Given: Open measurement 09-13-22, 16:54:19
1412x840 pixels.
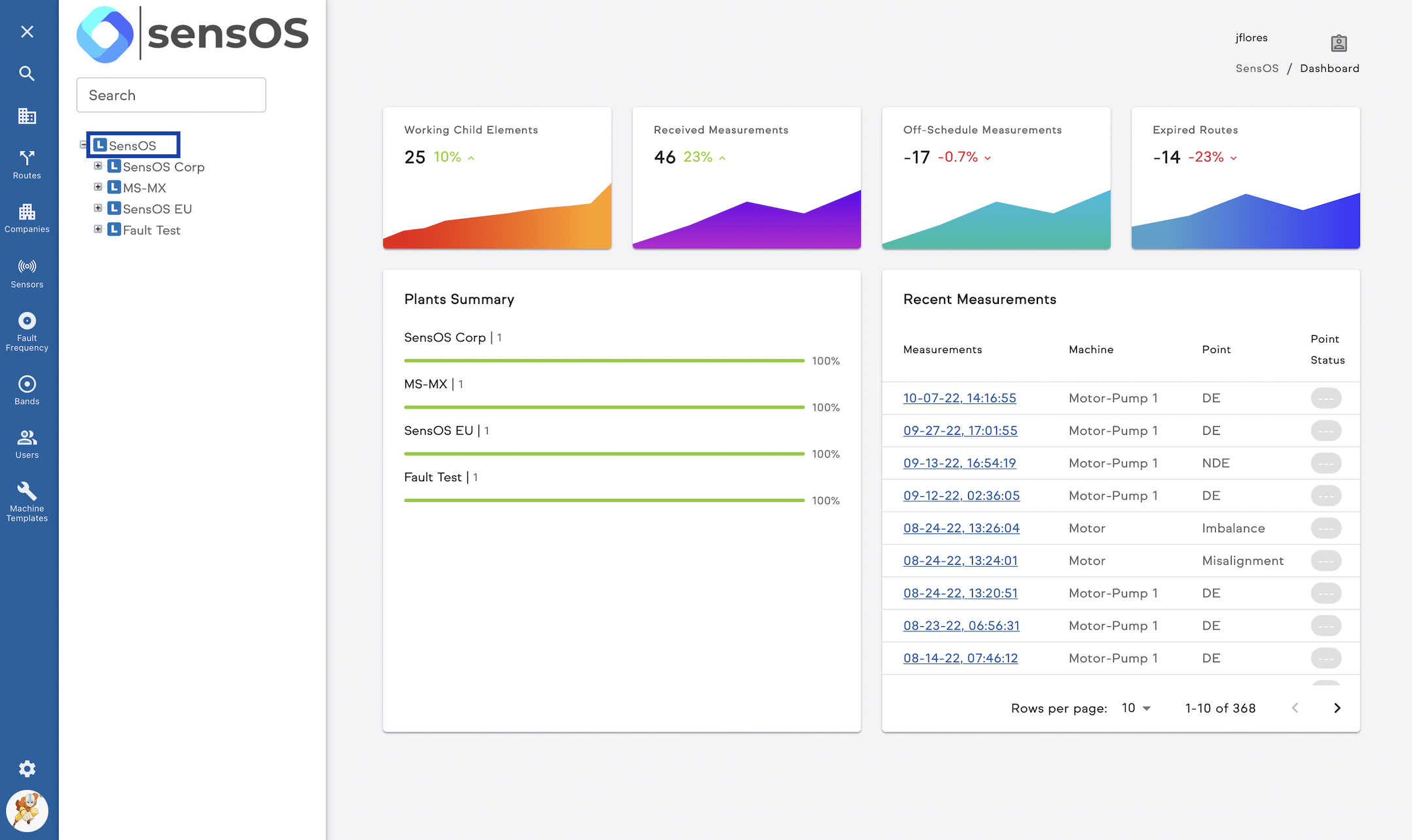Looking at the screenshot, I should pos(960,463).
